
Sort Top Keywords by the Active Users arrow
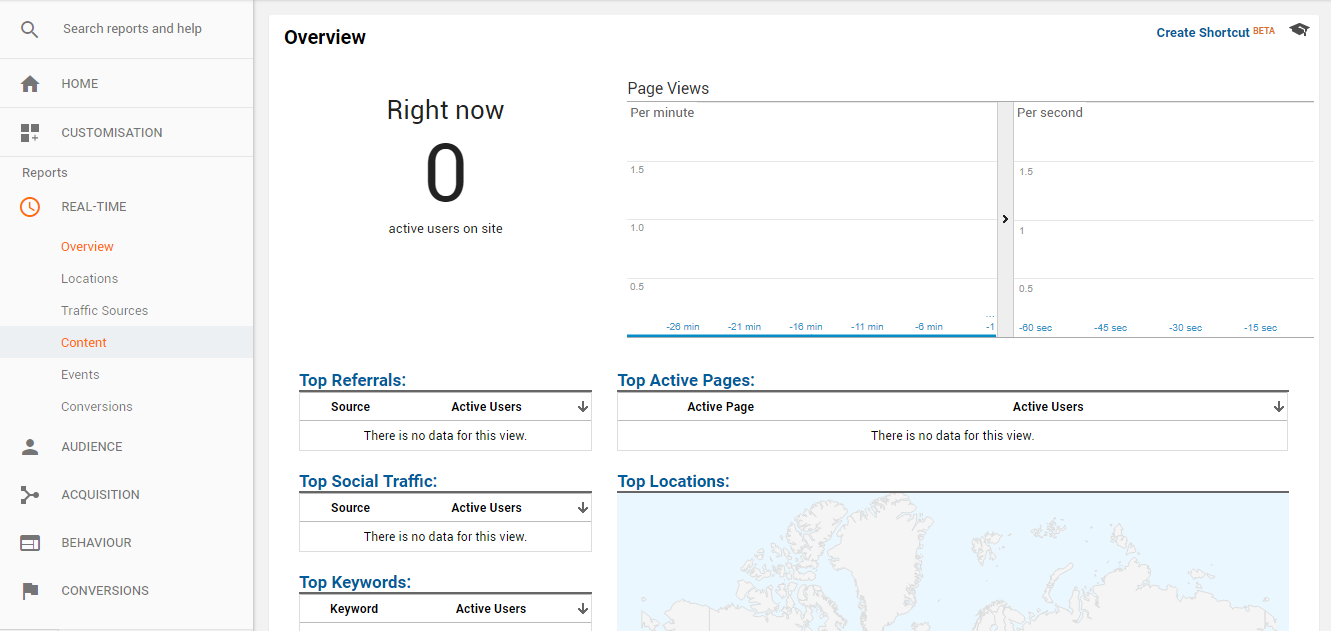click(583, 609)
